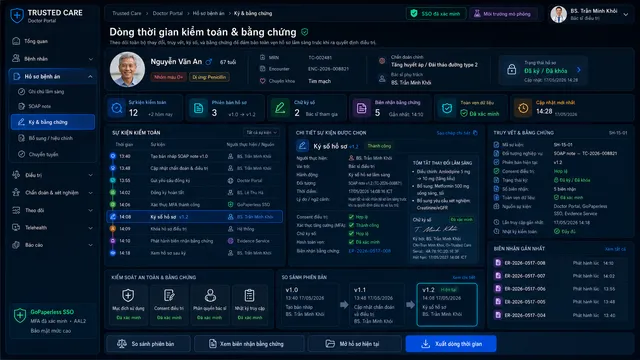Image resolution: width=640 pixels, height=360 pixels.
Task: Select the 14:02 Đồng ký hoàn tất event
Action: 195,192
